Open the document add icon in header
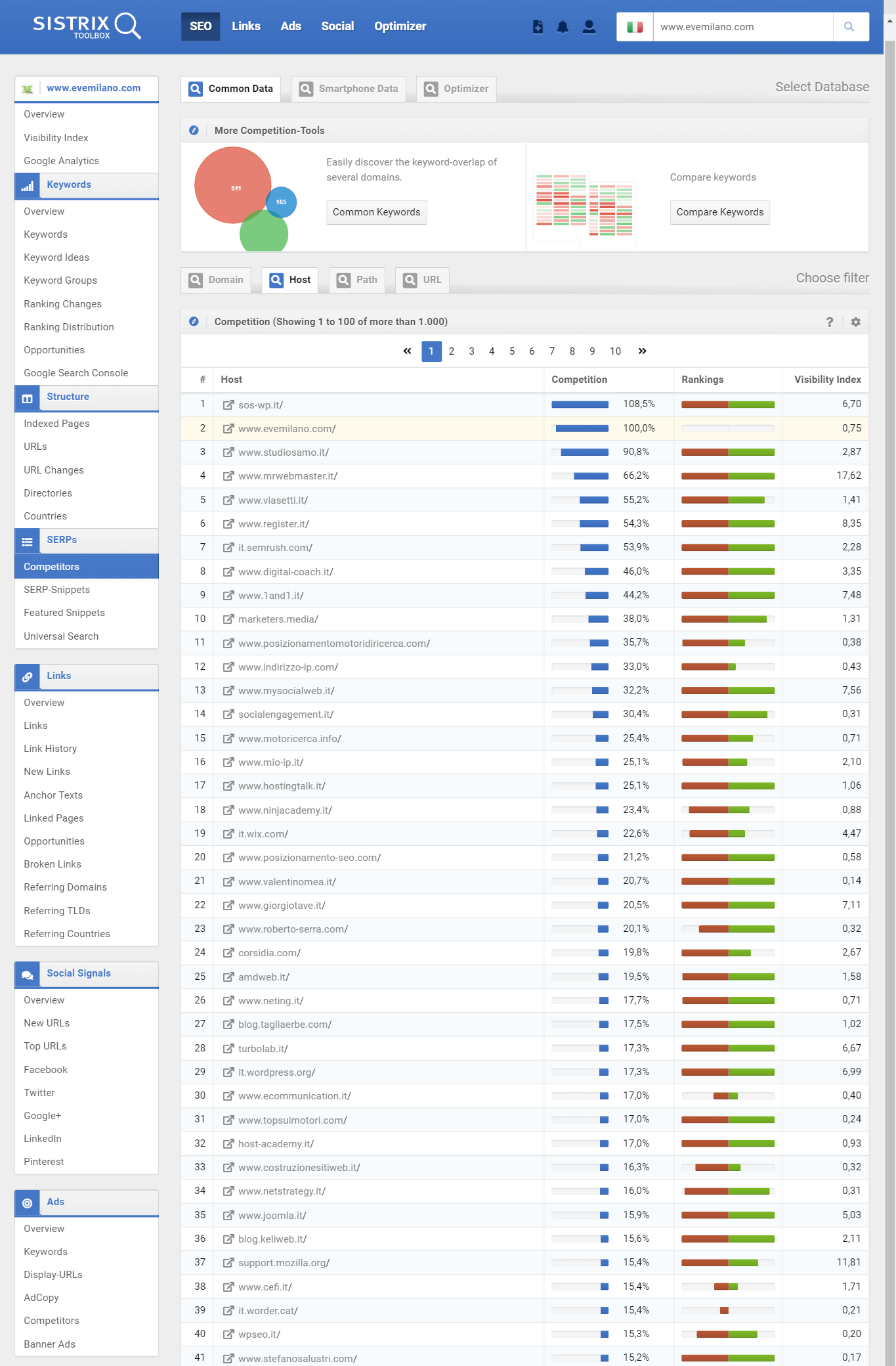Image resolution: width=896 pixels, height=1366 pixels. click(x=538, y=27)
